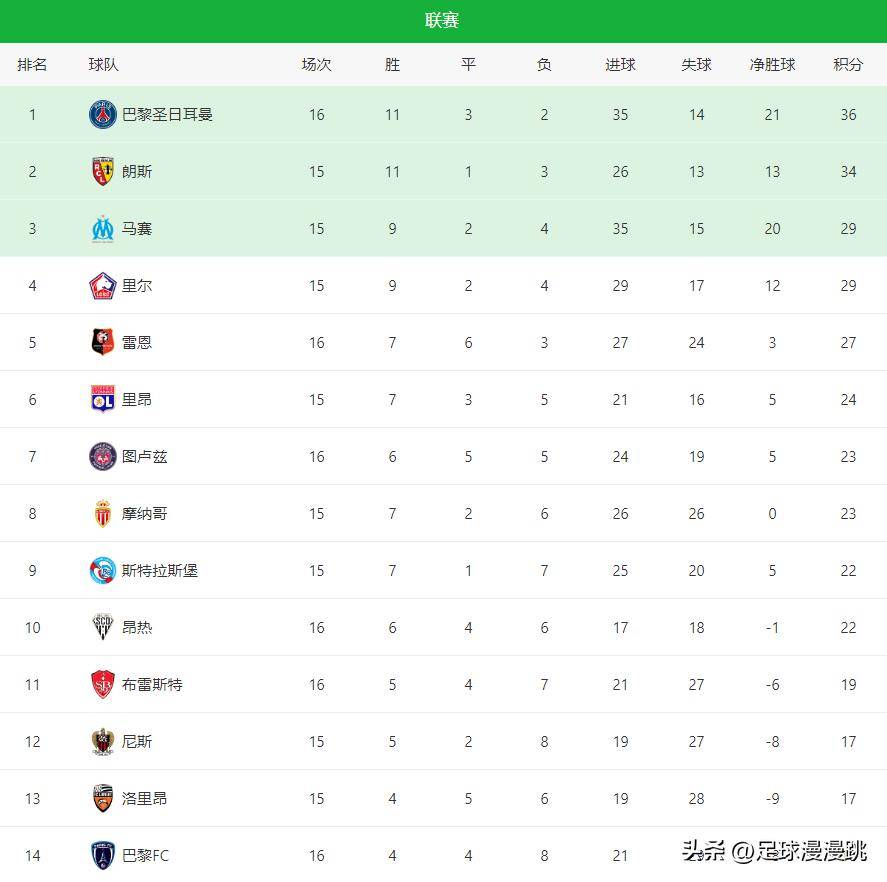Click the Monaco (摩纳哥) club logo
Viewport: 887px width, 882px height.
(x=103, y=514)
